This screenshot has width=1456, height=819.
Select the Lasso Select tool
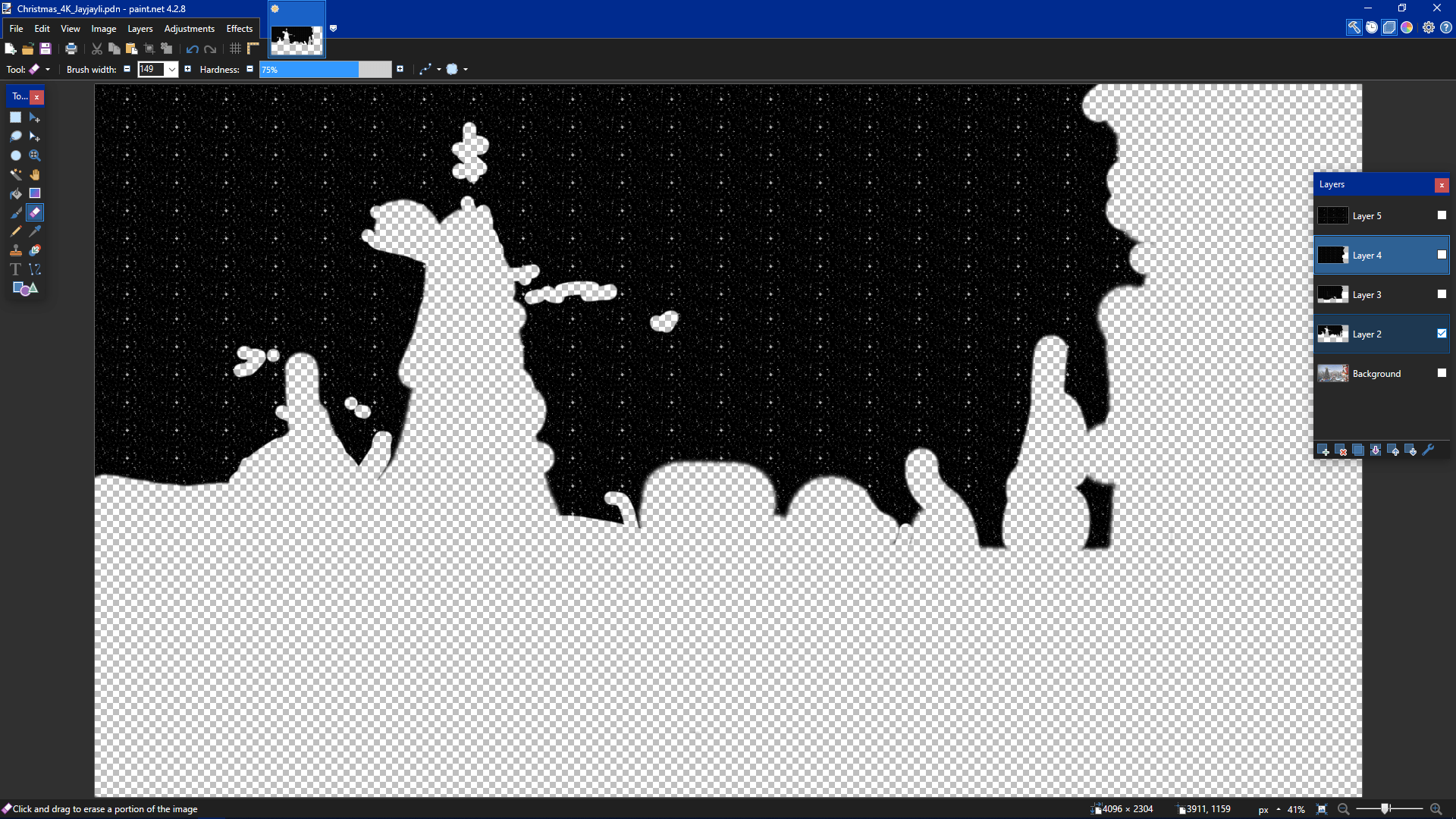pos(15,136)
